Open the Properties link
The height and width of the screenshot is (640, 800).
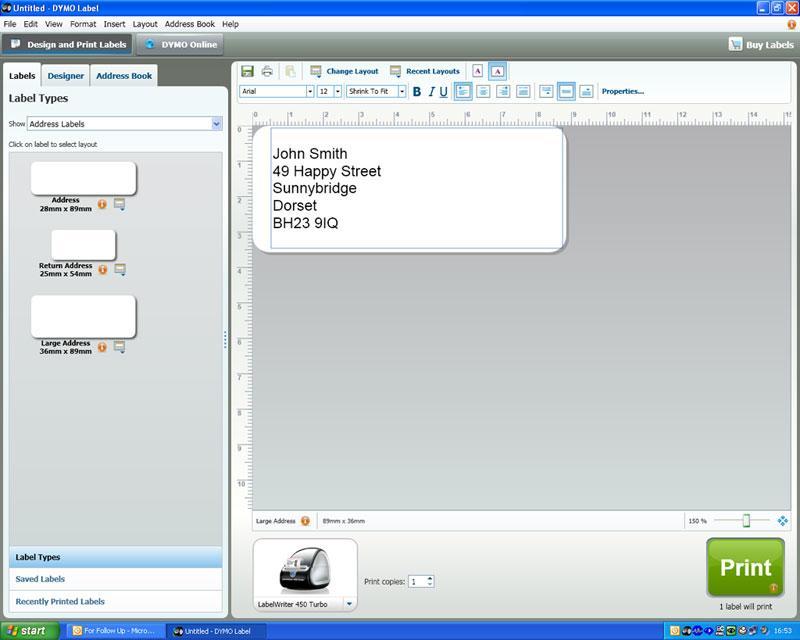point(622,91)
